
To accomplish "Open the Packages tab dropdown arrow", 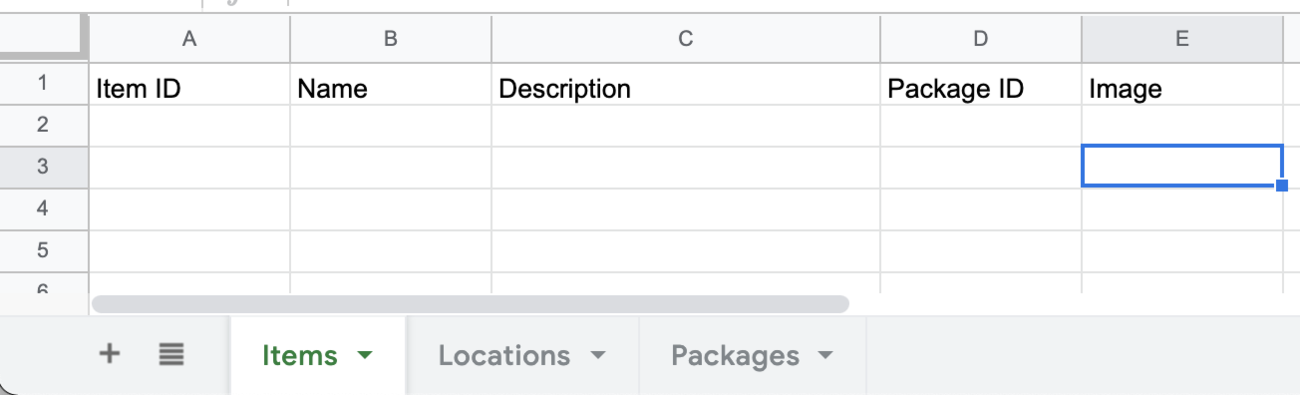I will point(825,355).
